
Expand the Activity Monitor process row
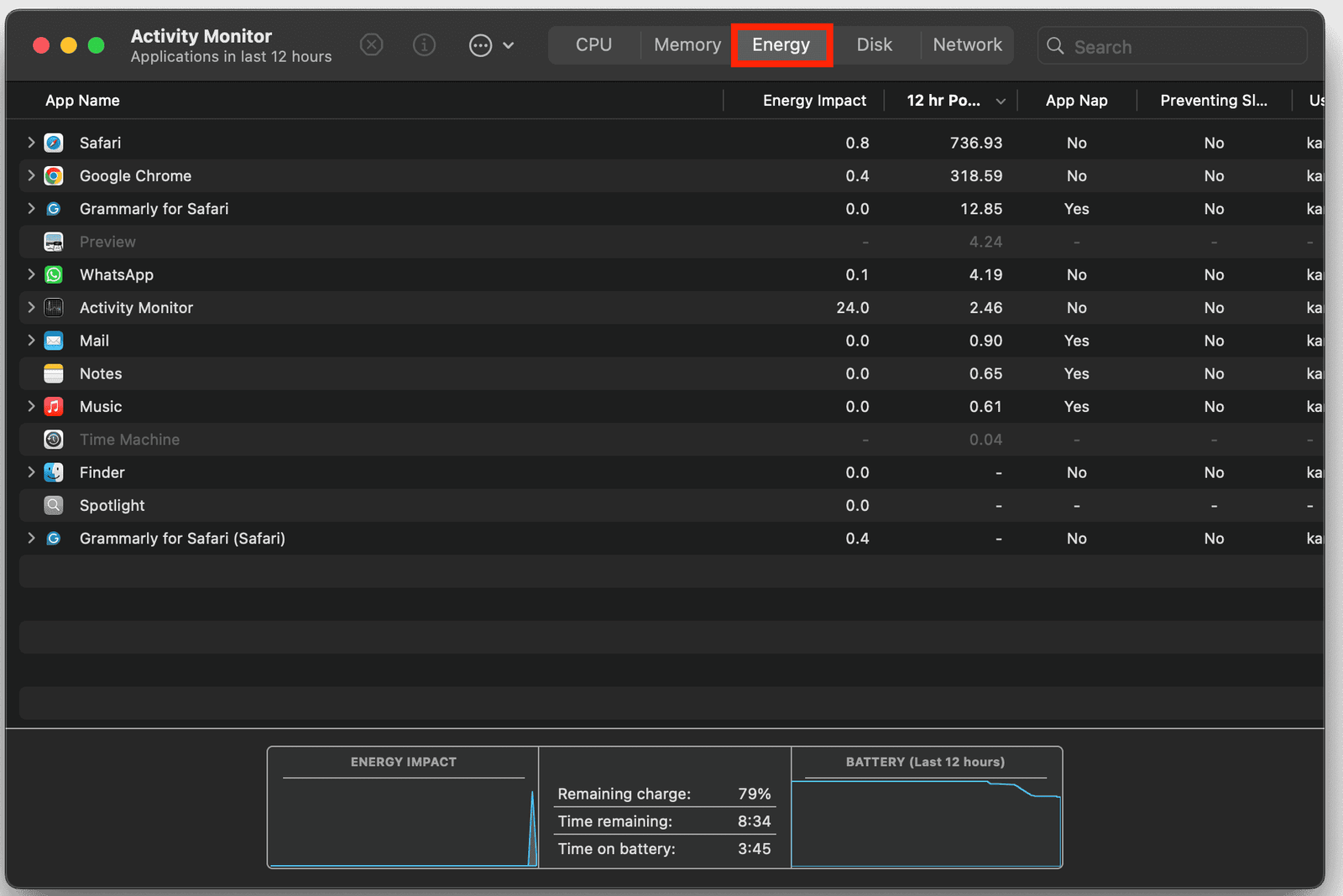pyautogui.click(x=31, y=307)
